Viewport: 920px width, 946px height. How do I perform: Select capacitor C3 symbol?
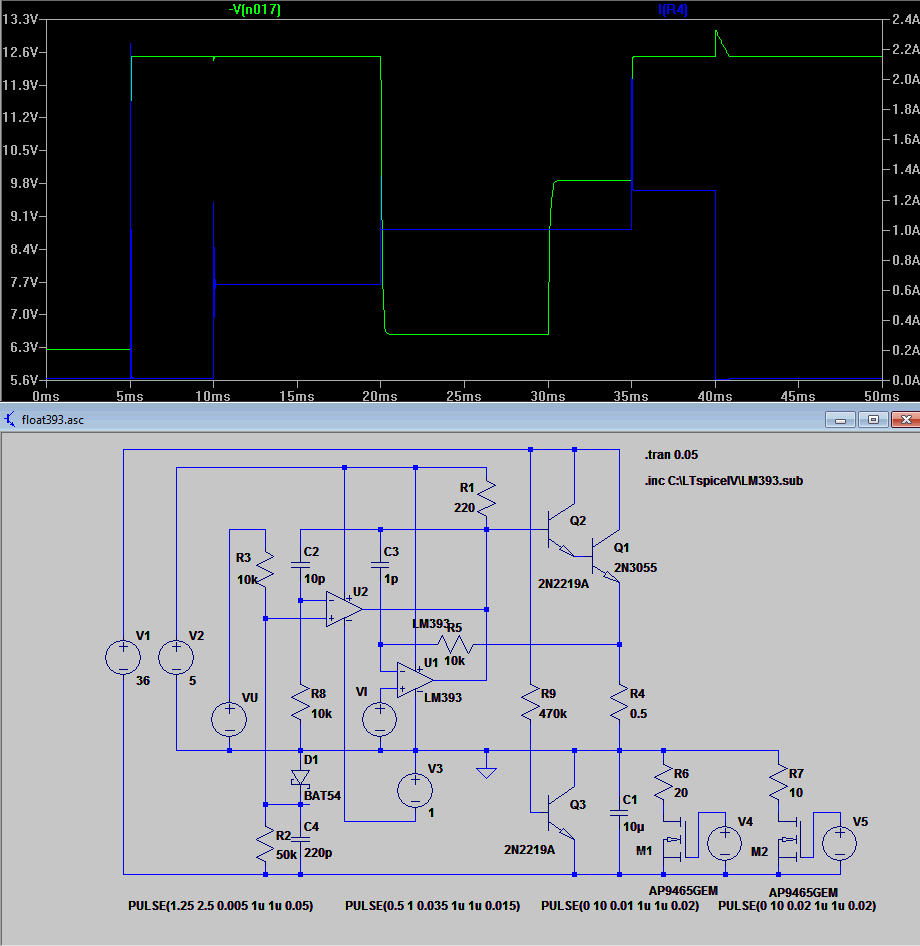pos(380,565)
